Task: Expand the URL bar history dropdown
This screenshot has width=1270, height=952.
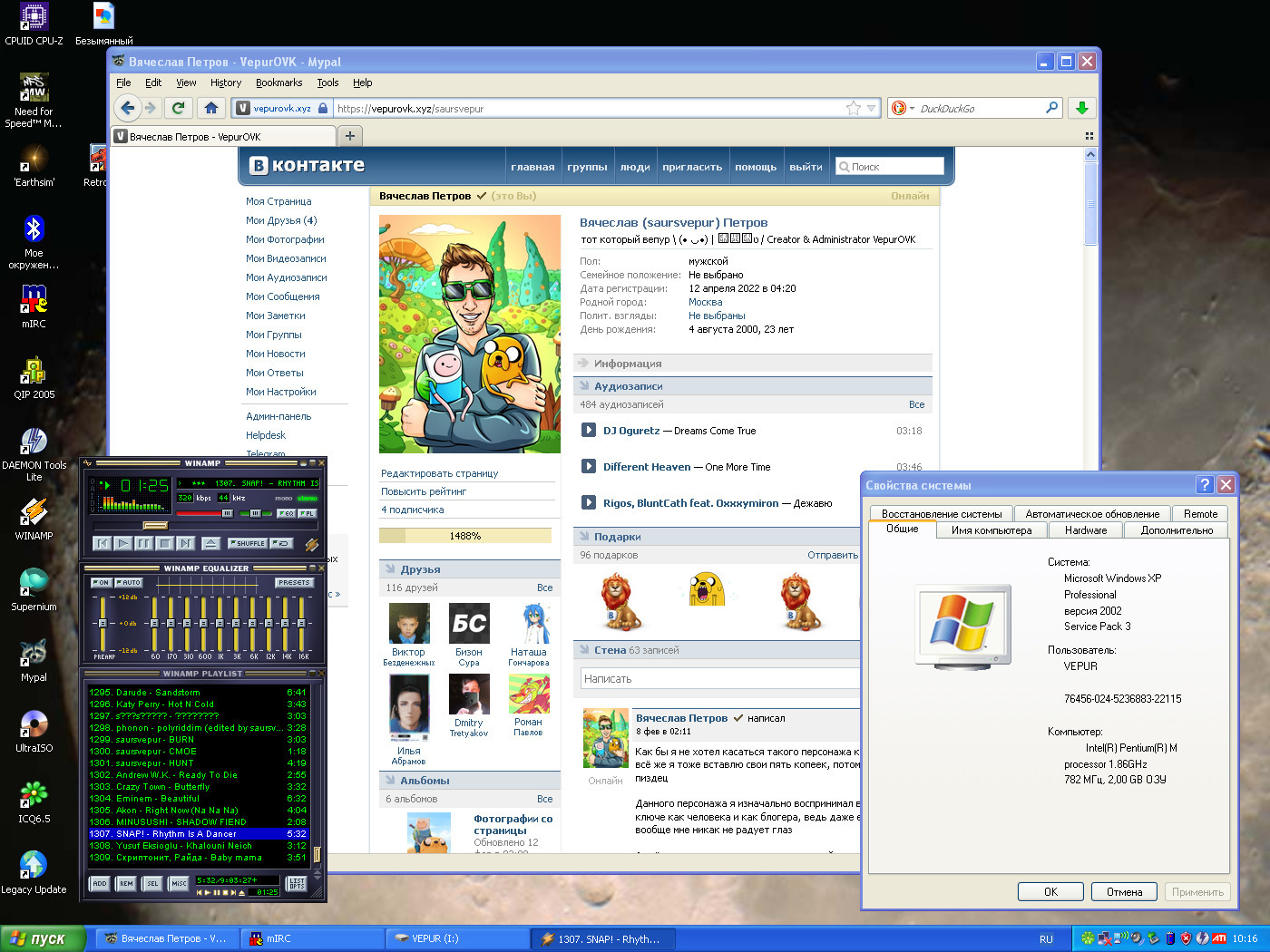Action: 871,108
